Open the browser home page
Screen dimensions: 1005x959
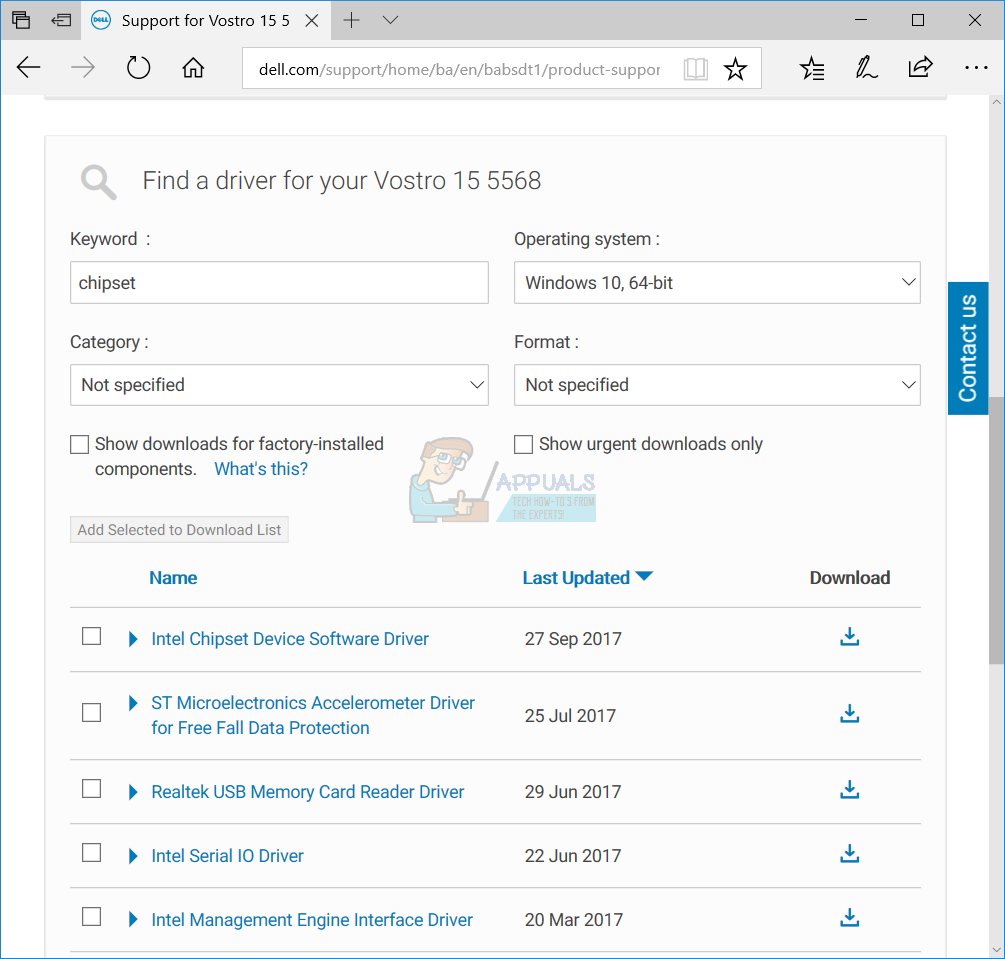pyautogui.click(x=193, y=67)
